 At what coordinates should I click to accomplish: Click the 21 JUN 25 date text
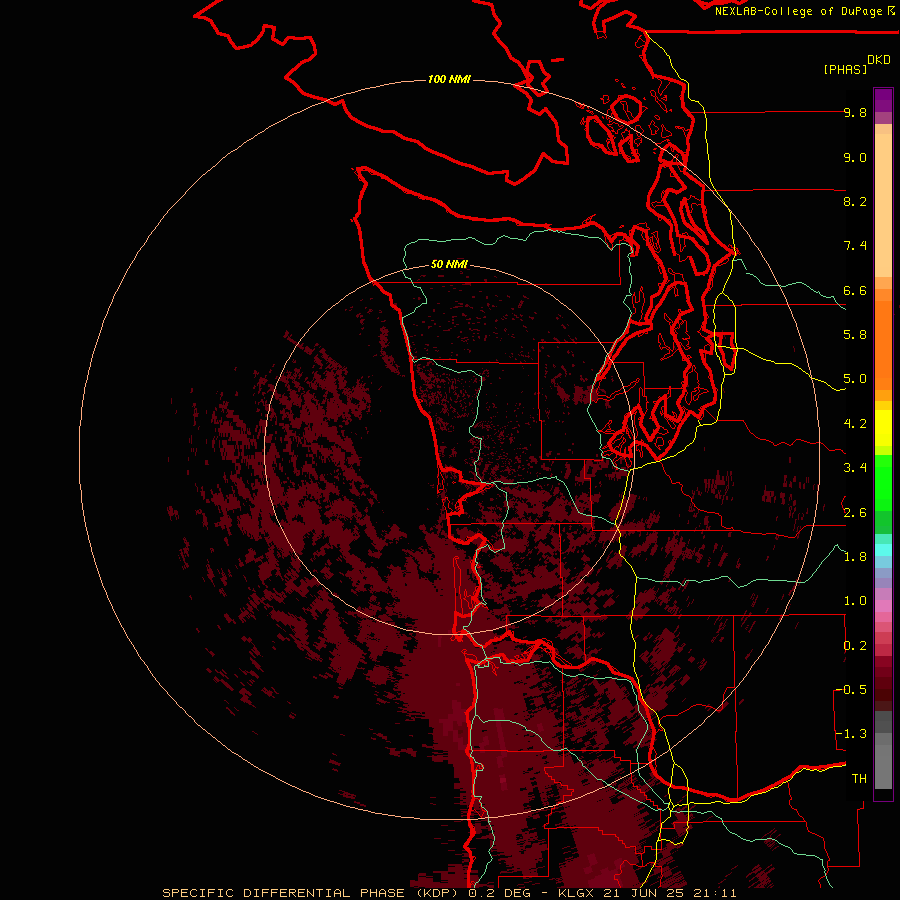645,893
